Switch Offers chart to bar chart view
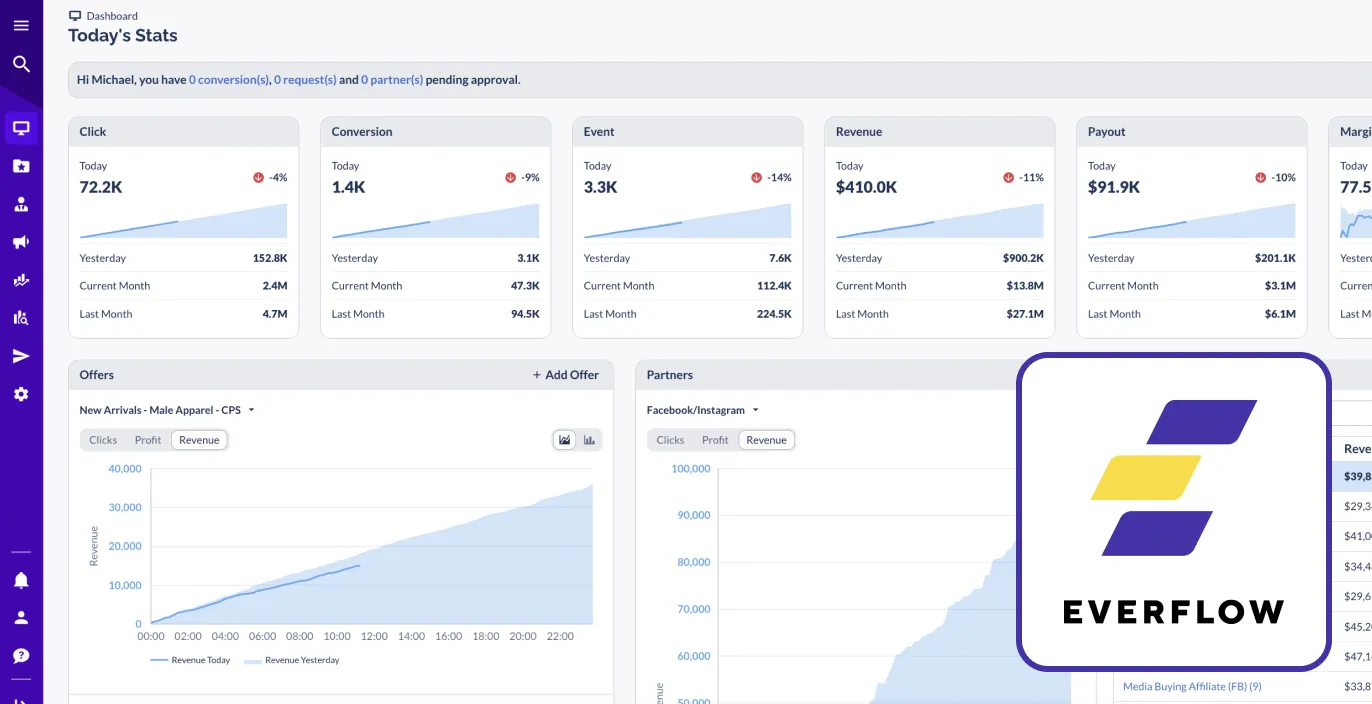Image resolution: width=1372 pixels, height=704 pixels. click(x=590, y=440)
